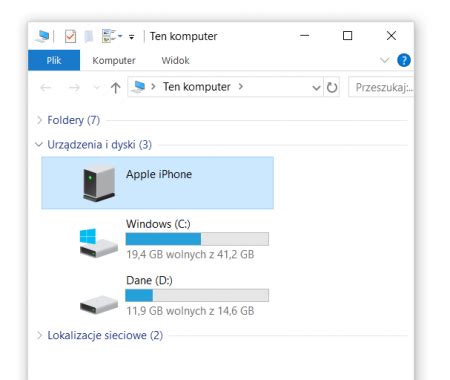Select the Apple iPhone device icon
This screenshot has width=450, height=380.
click(x=99, y=183)
